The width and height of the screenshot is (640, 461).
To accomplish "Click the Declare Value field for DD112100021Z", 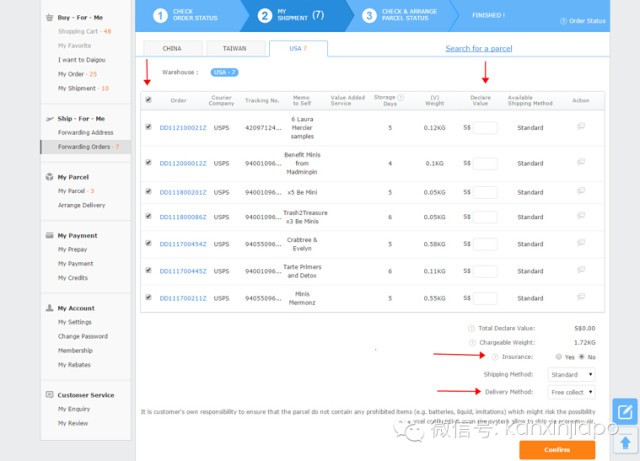I will [485, 128].
